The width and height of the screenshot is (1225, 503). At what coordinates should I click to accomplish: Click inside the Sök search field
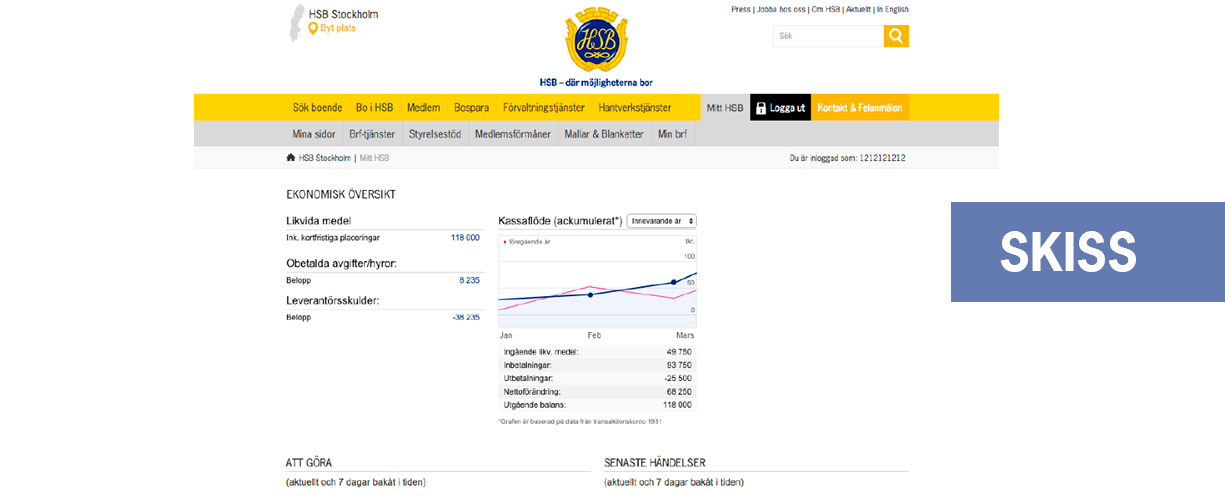tap(827, 36)
